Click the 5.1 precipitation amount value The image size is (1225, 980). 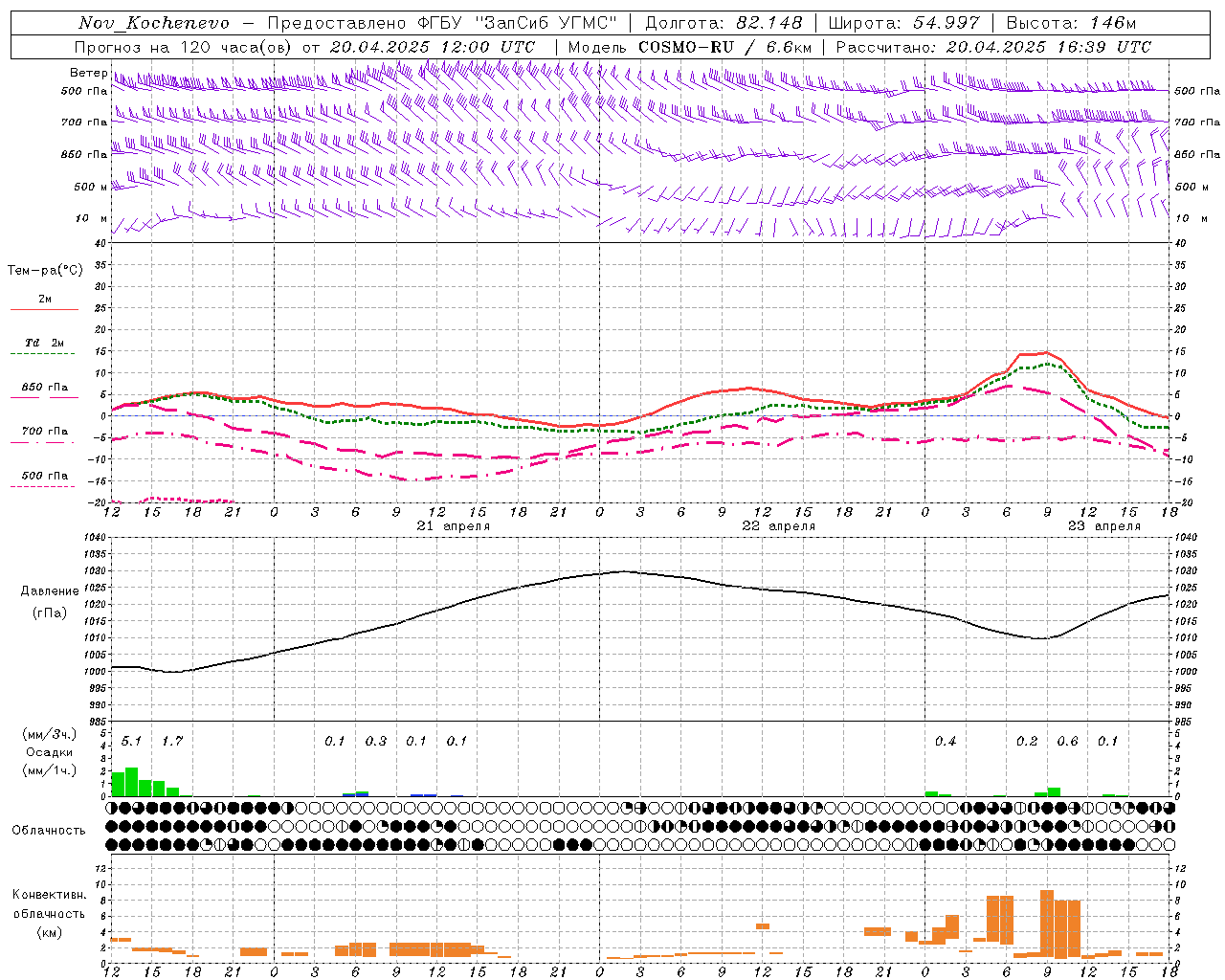click(x=131, y=742)
